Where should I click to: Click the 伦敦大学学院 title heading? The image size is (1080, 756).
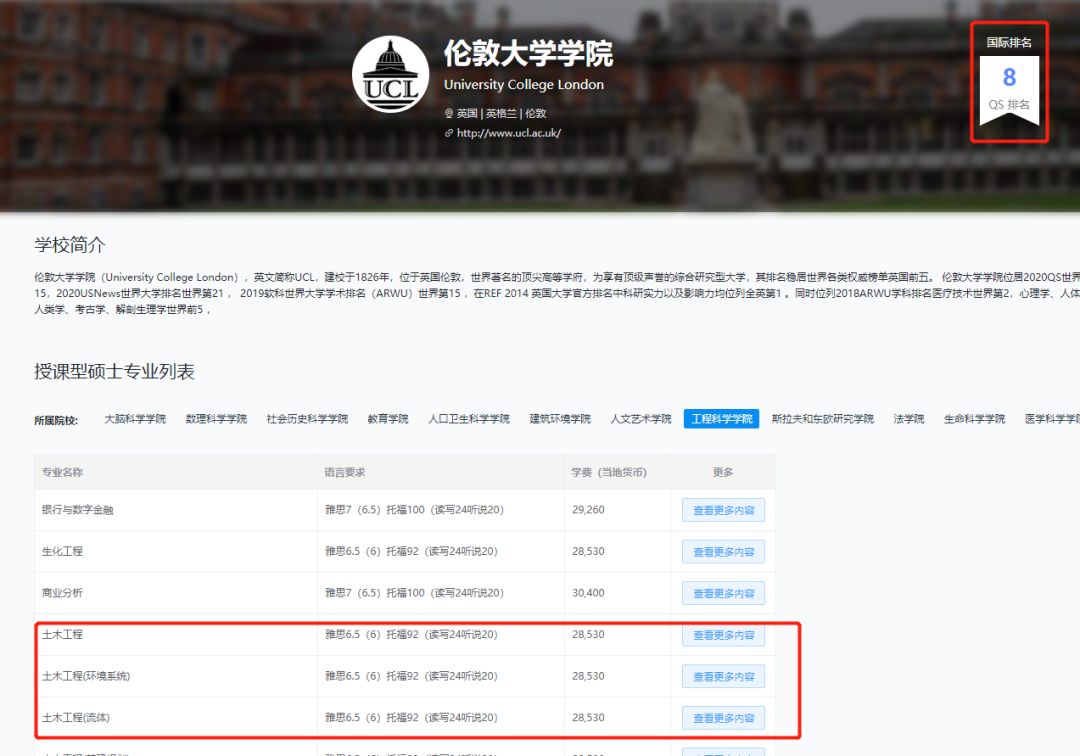click(x=528, y=53)
